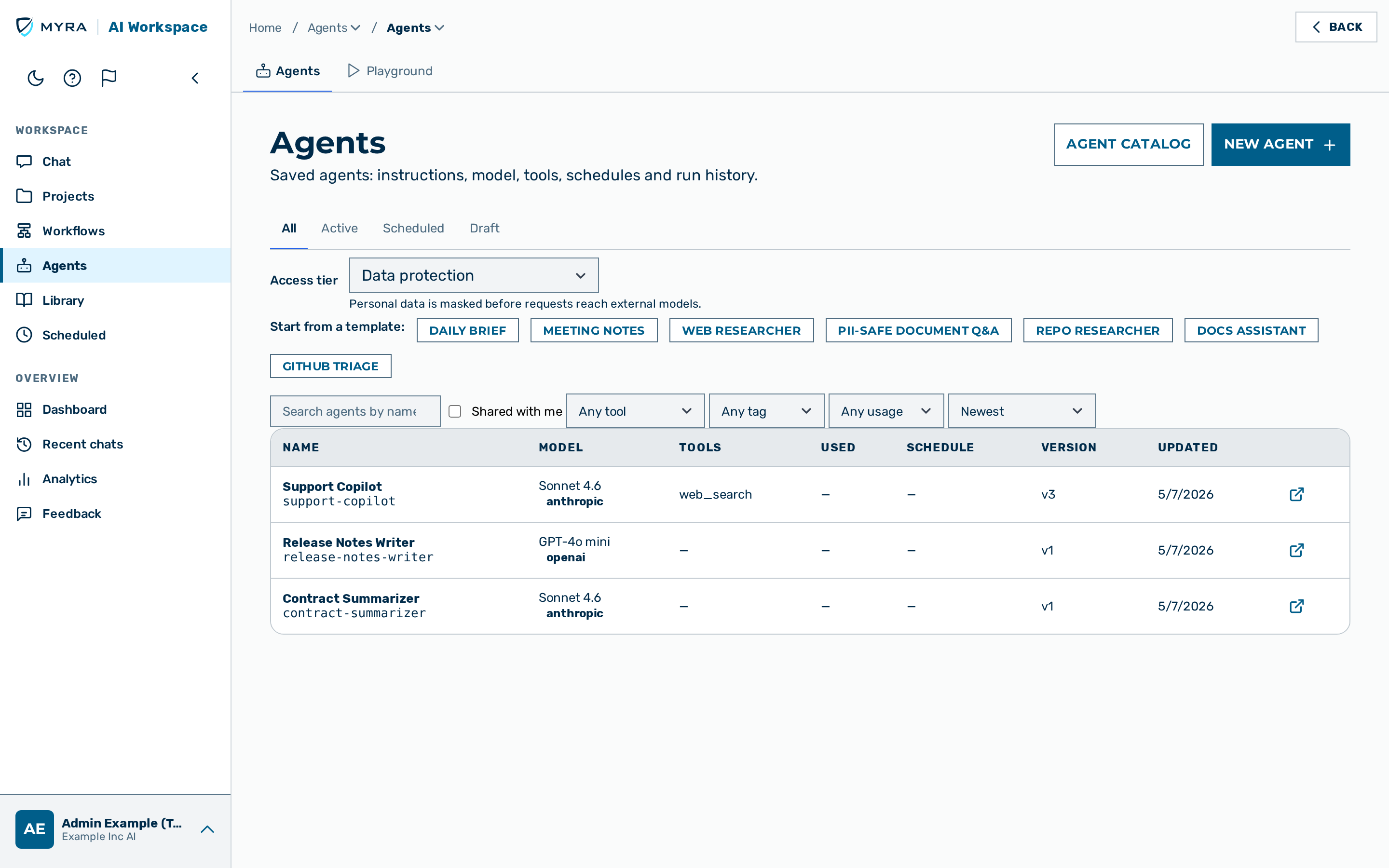Open the Any tool filter dropdown
Viewport: 1389px width, 868px height.
pyautogui.click(x=635, y=411)
